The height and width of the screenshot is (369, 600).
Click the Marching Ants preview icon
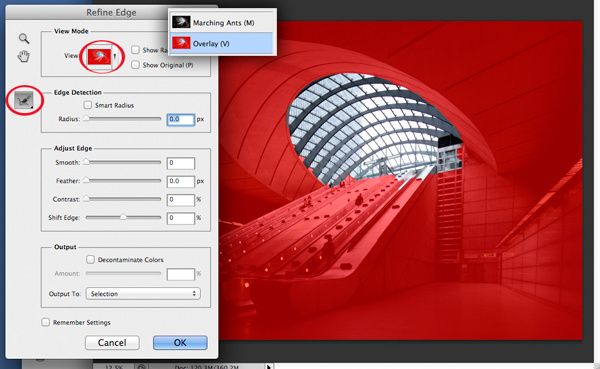[181, 23]
